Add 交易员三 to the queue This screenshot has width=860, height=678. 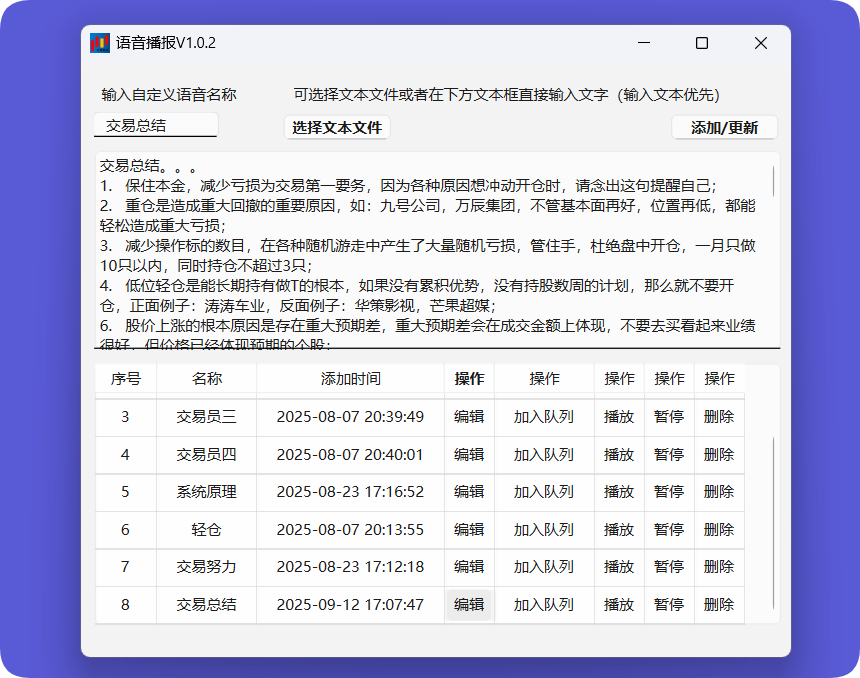coord(544,417)
